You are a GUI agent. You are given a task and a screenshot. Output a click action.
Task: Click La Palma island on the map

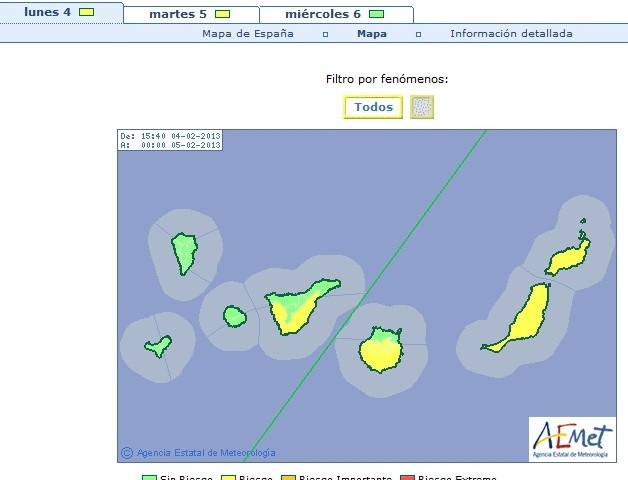click(x=184, y=251)
